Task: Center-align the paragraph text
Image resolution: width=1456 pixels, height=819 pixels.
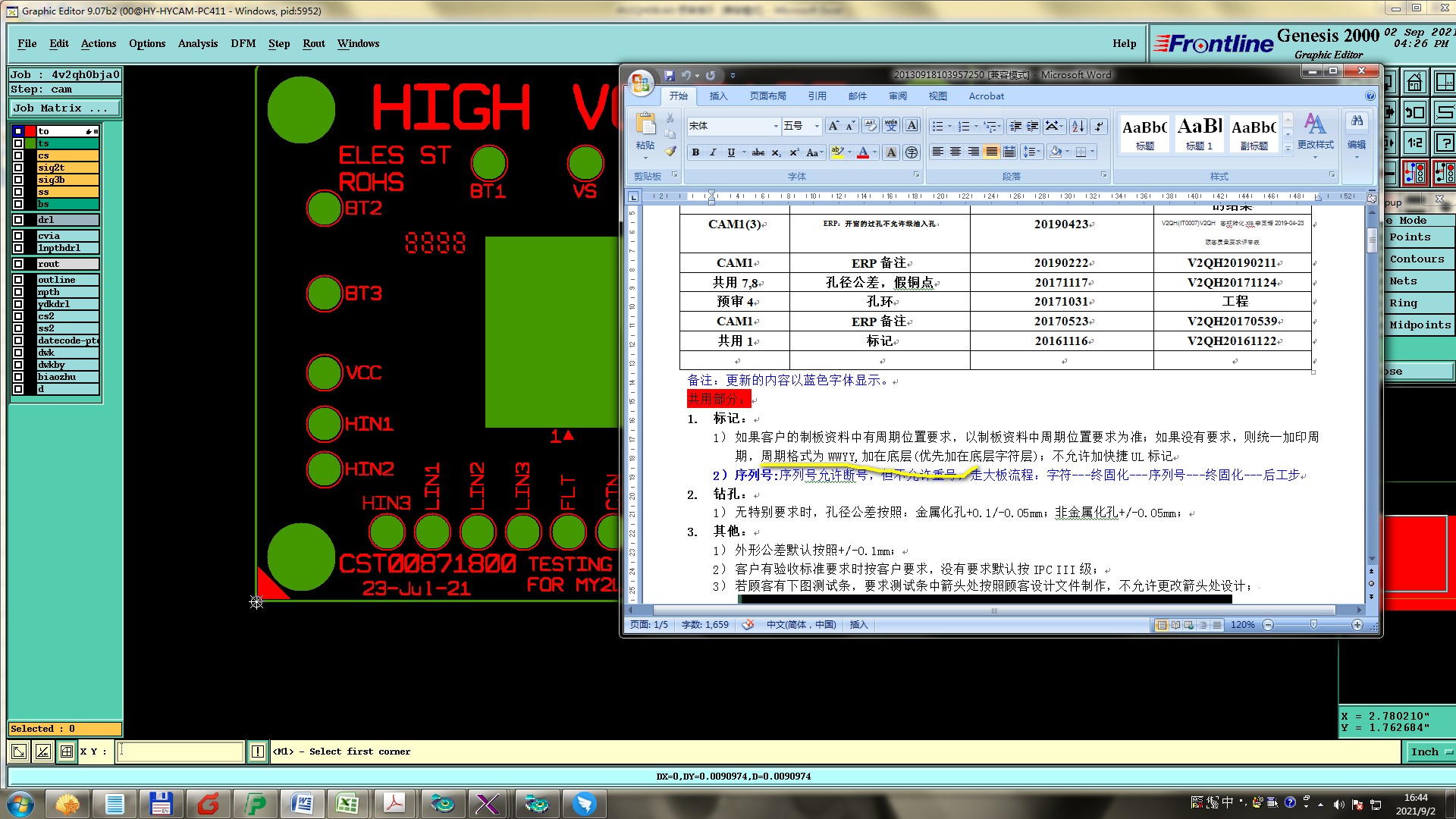Action: [x=955, y=152]
